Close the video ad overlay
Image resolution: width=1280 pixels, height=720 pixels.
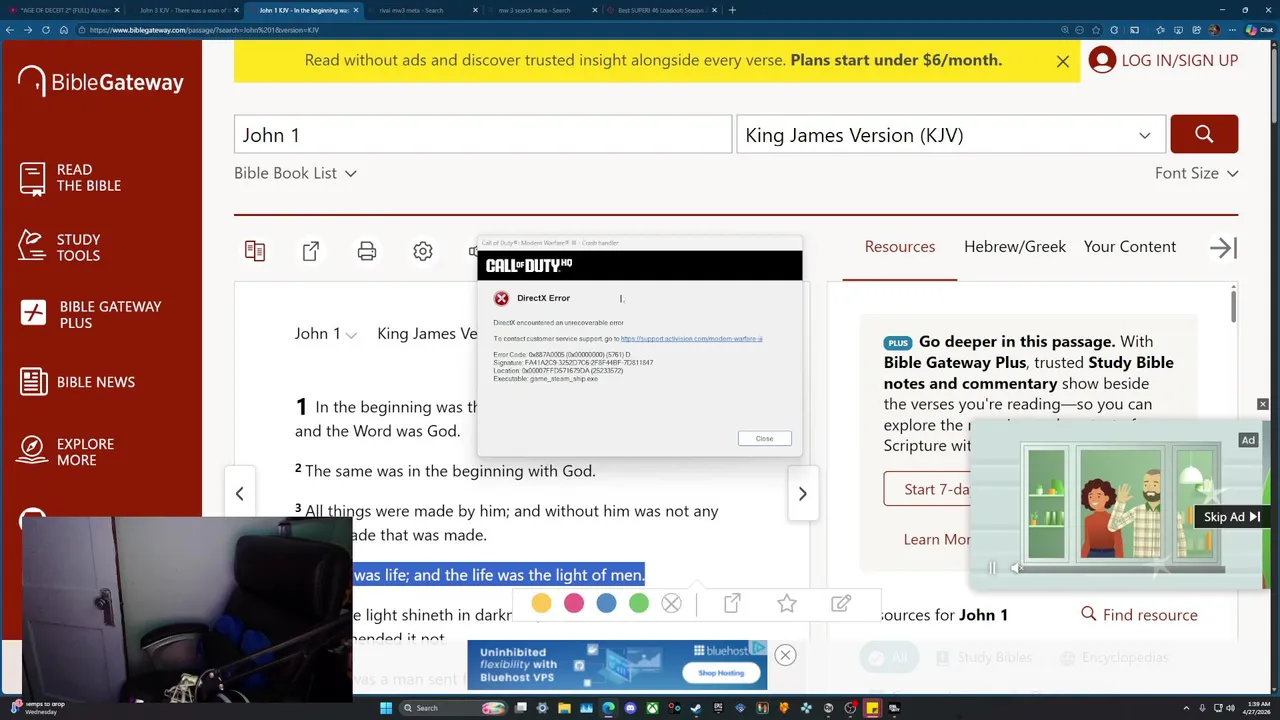(1262, 404)
